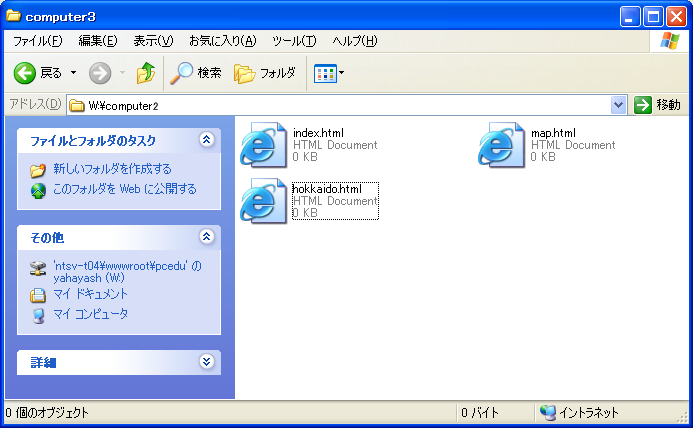Click the My Computer (マイ コンピュータ) link

tap(90, 314)
